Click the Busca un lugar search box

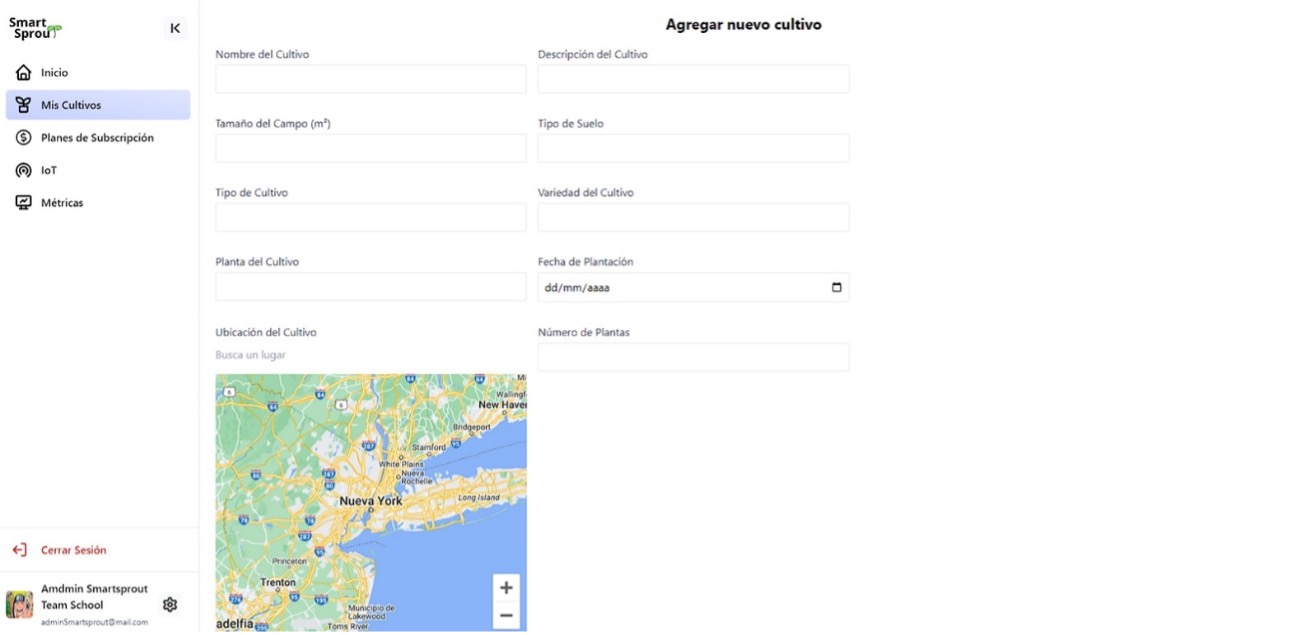370,355
